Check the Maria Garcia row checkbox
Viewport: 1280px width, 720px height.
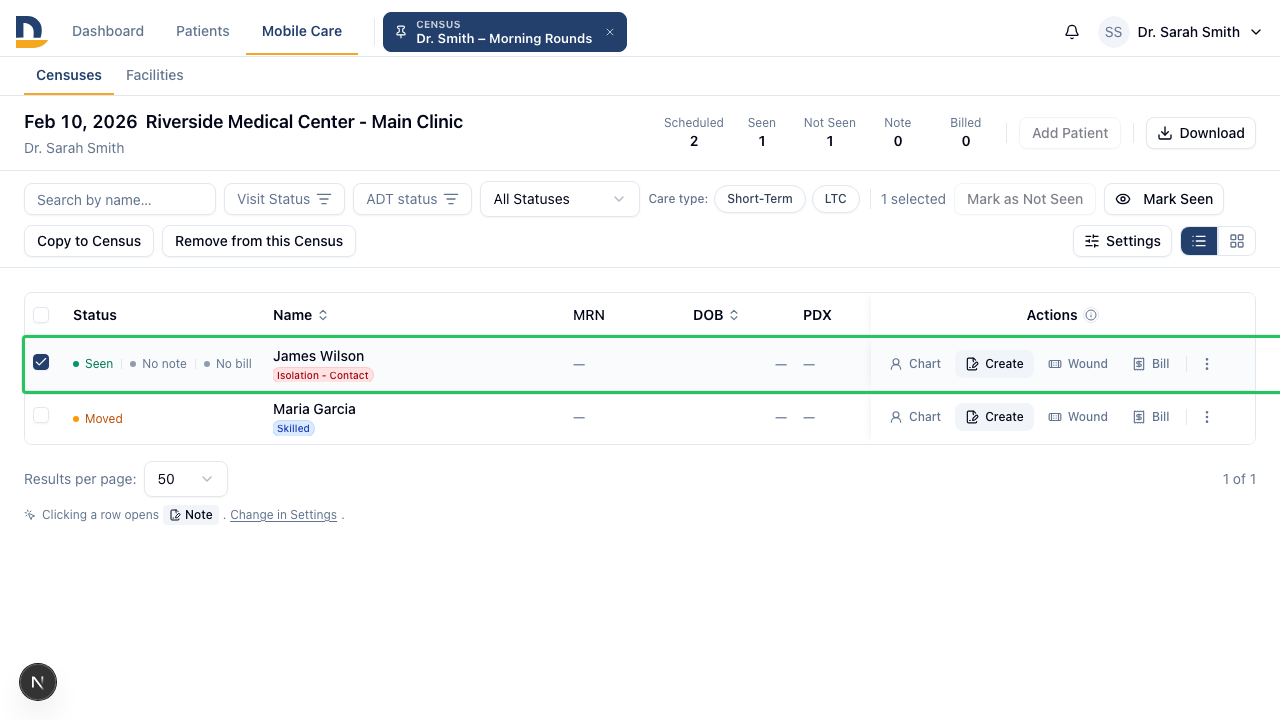point(41,415)
